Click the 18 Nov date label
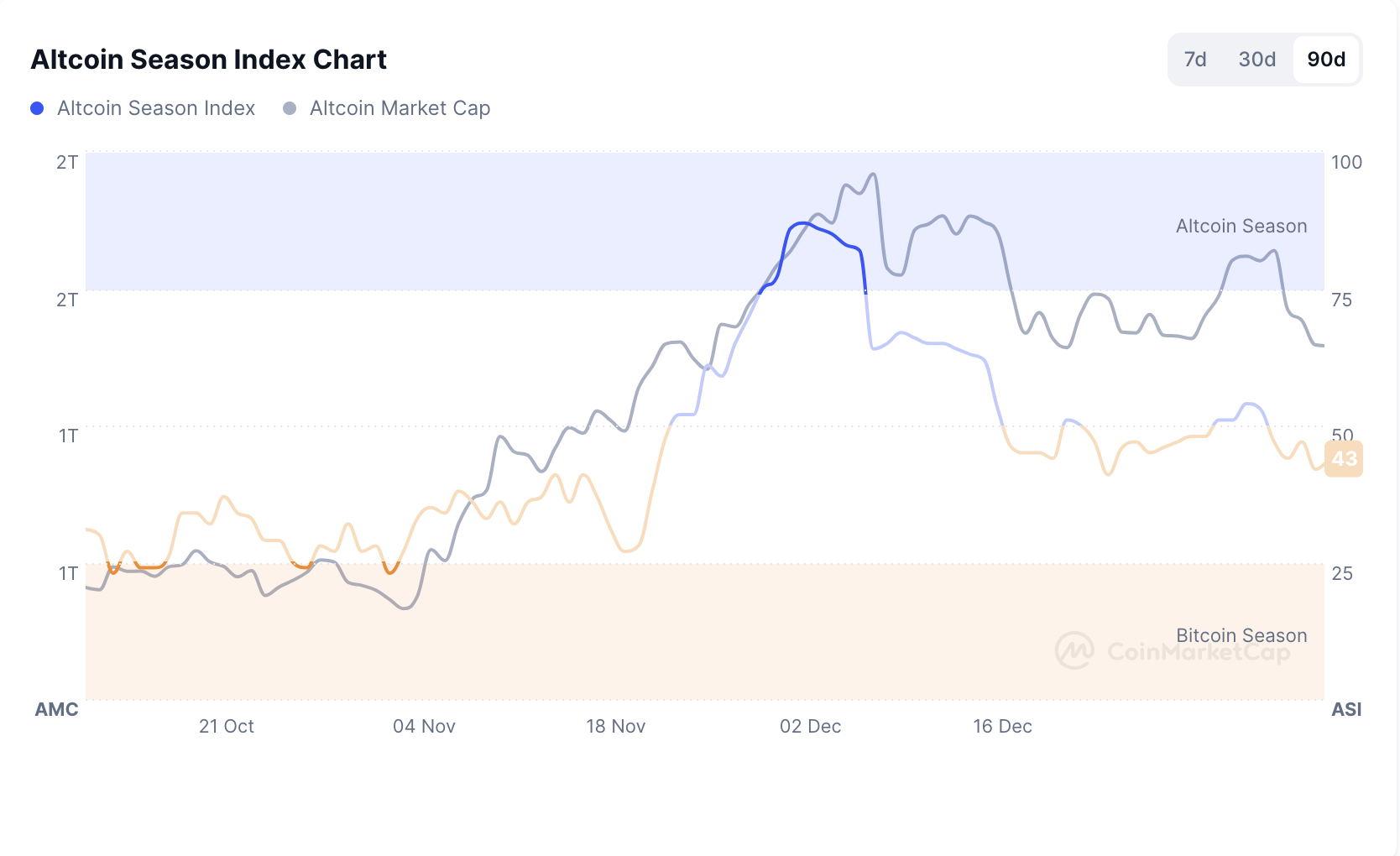Viewport: 1400px width, 856px height. tap(615, 727)
